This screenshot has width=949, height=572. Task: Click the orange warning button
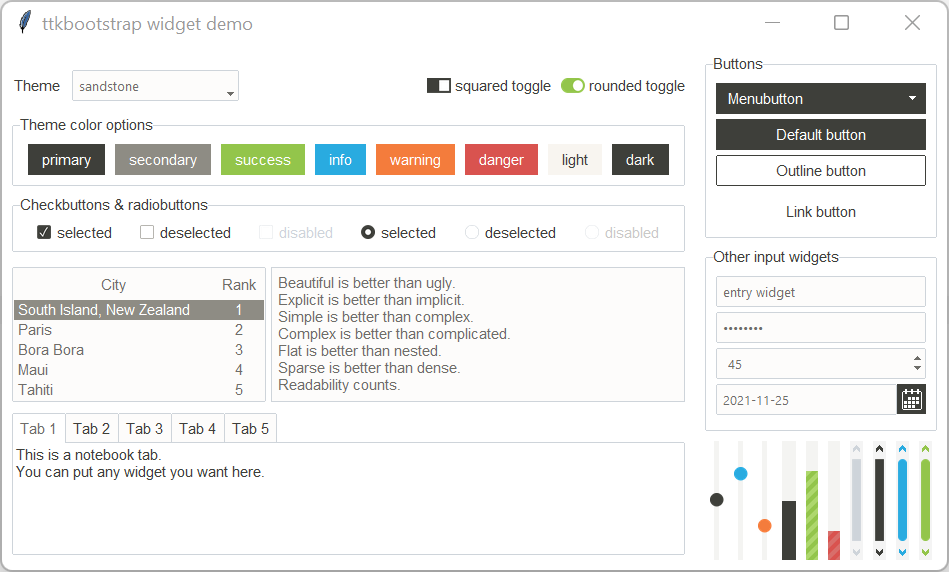pyautogui.click(x=415, y=160)
